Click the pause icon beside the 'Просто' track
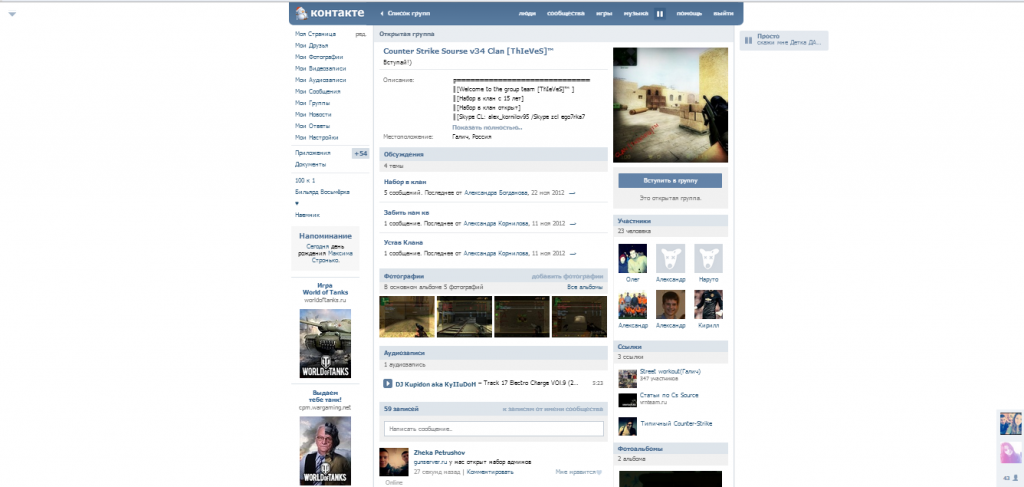The image size is (1024, 487). (x=747, y=40)
